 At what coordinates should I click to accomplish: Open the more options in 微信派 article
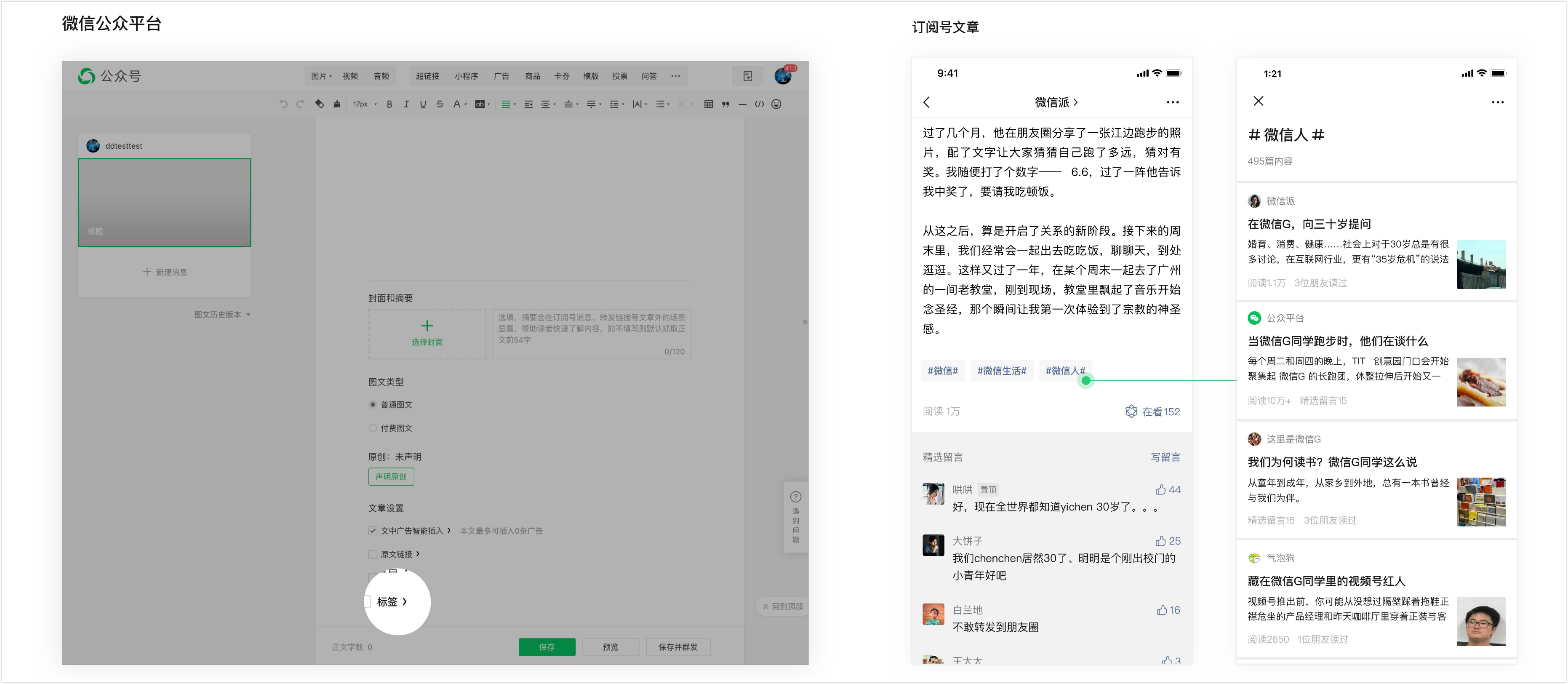tap(1172, 102)
